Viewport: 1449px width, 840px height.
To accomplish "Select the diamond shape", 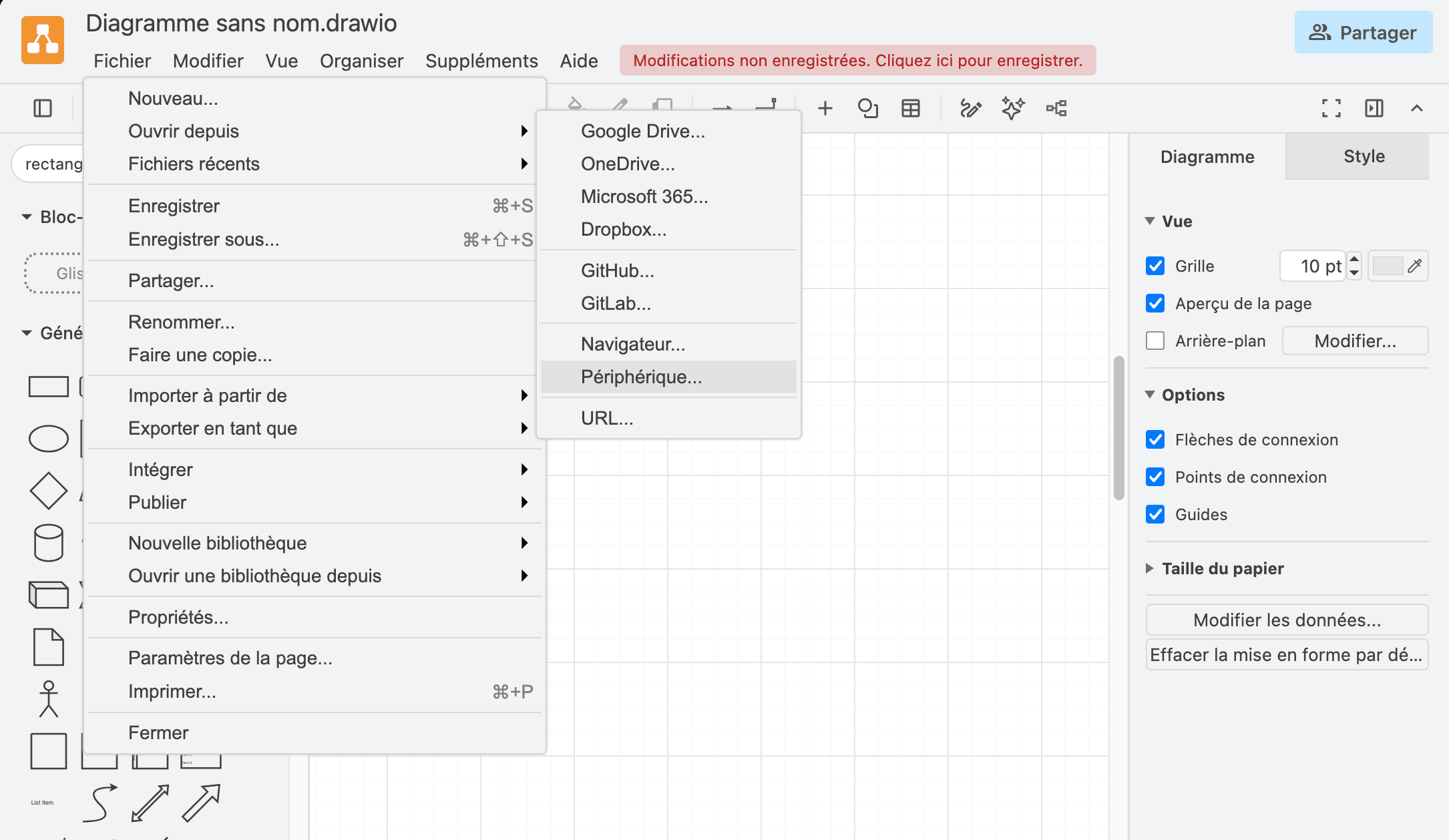I will [x=49, y=491].
